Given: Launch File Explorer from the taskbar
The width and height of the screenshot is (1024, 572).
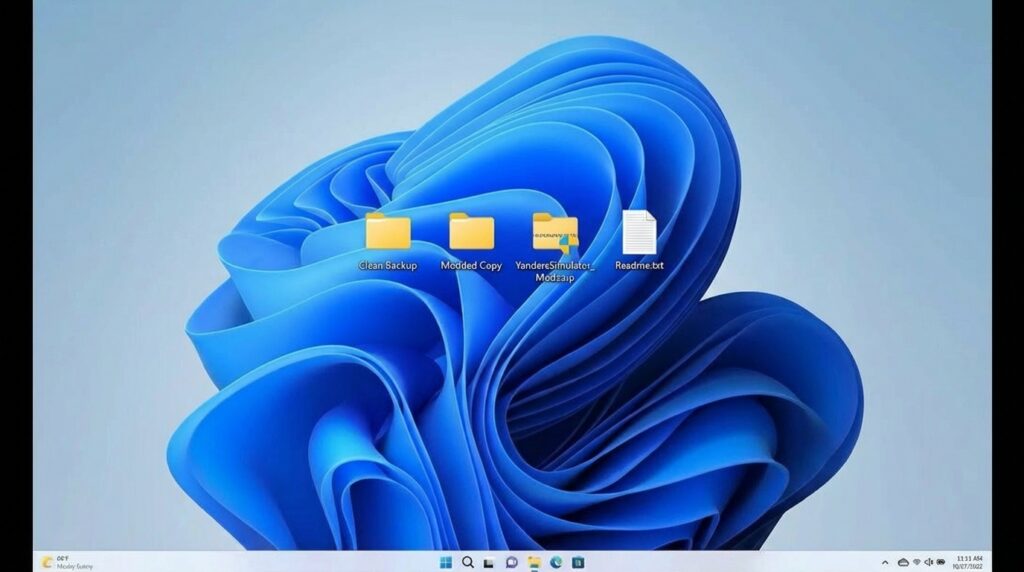Looking at the screenshot, I should pyautogui.click(x=534, y=562).
